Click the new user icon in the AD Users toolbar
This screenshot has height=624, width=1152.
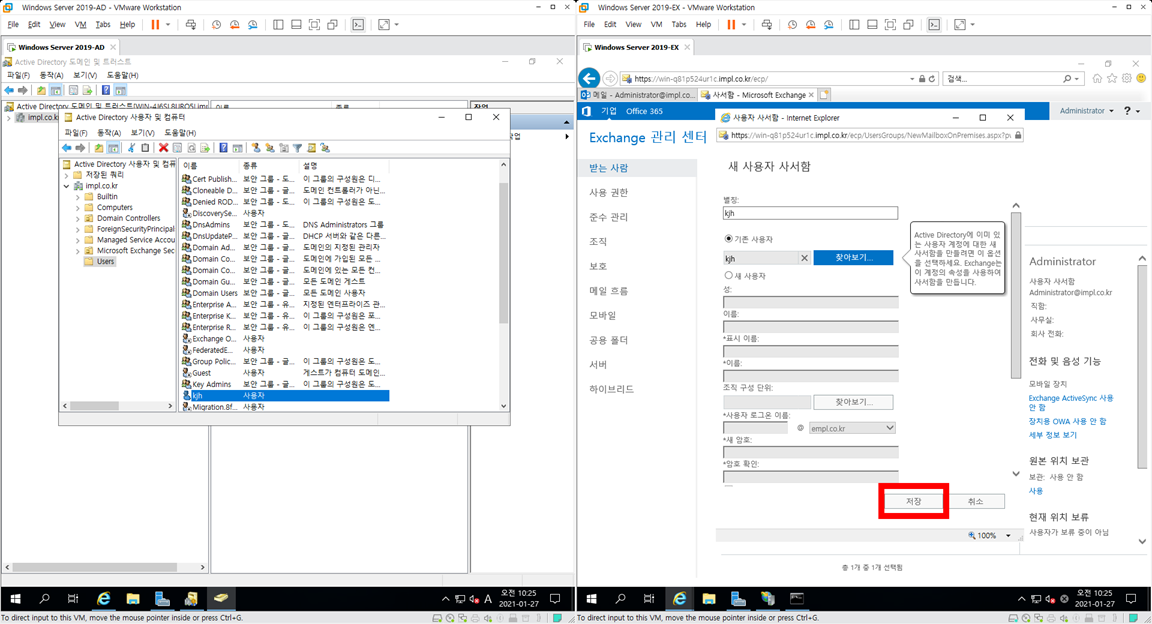(256, 148)
